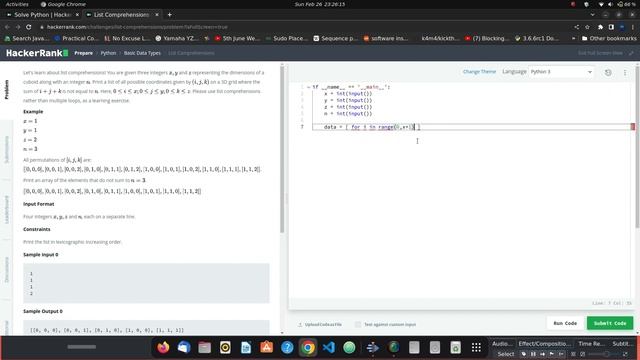Image resolution: width=640 pixels, height=360 pixels.
Task: Launch Thunderbird from the dock
Action: 184,347
